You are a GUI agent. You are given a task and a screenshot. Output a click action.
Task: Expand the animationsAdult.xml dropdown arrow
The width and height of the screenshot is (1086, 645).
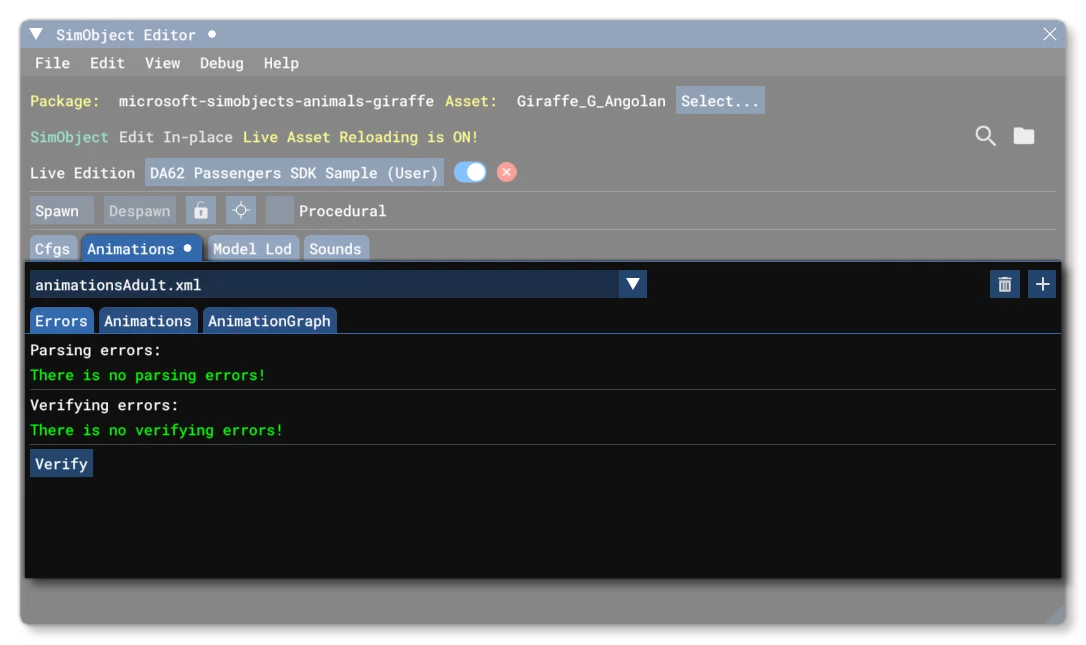pyautogui.click(x=632, y=284)
